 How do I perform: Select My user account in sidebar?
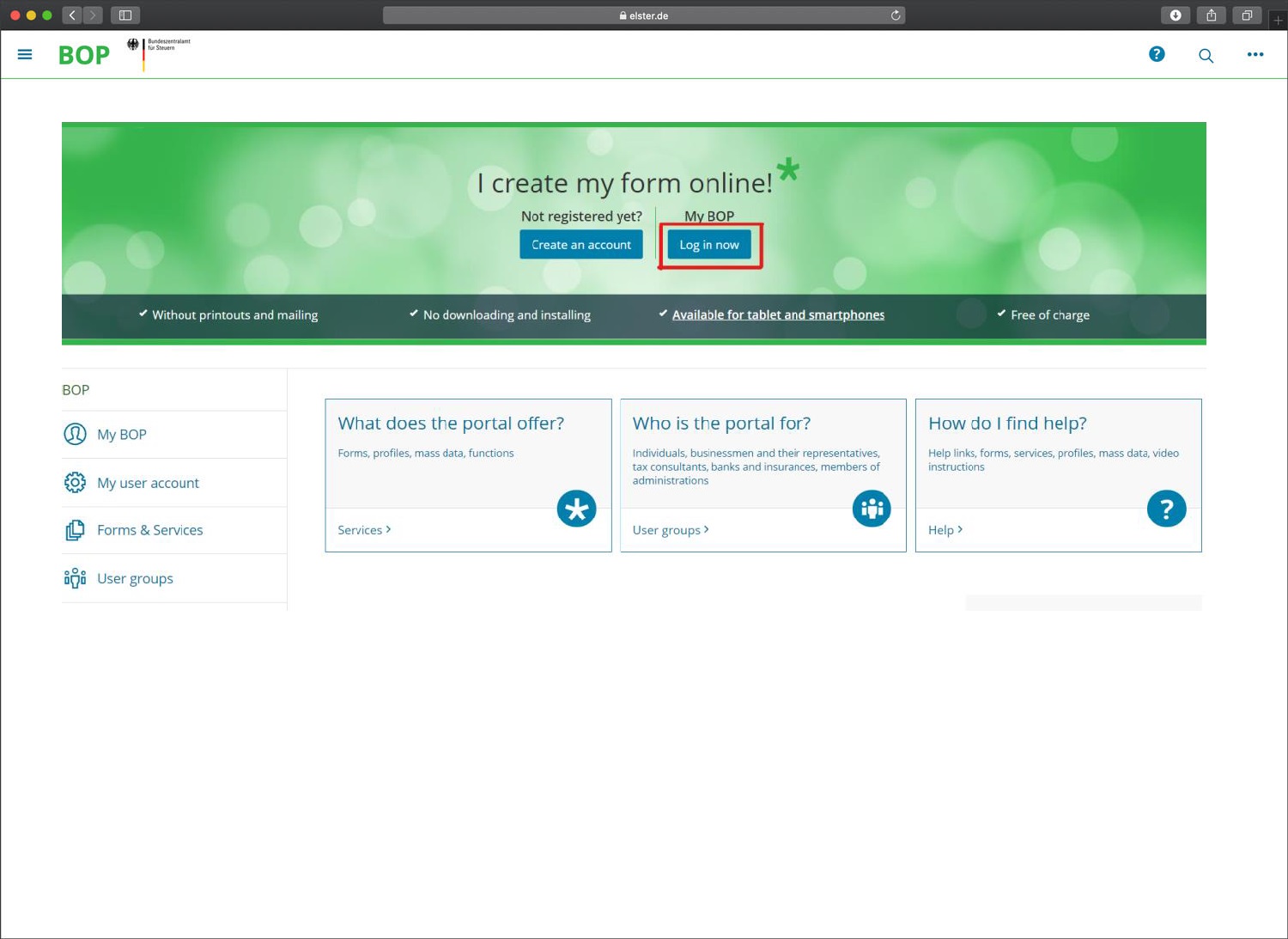click(148, 483)
